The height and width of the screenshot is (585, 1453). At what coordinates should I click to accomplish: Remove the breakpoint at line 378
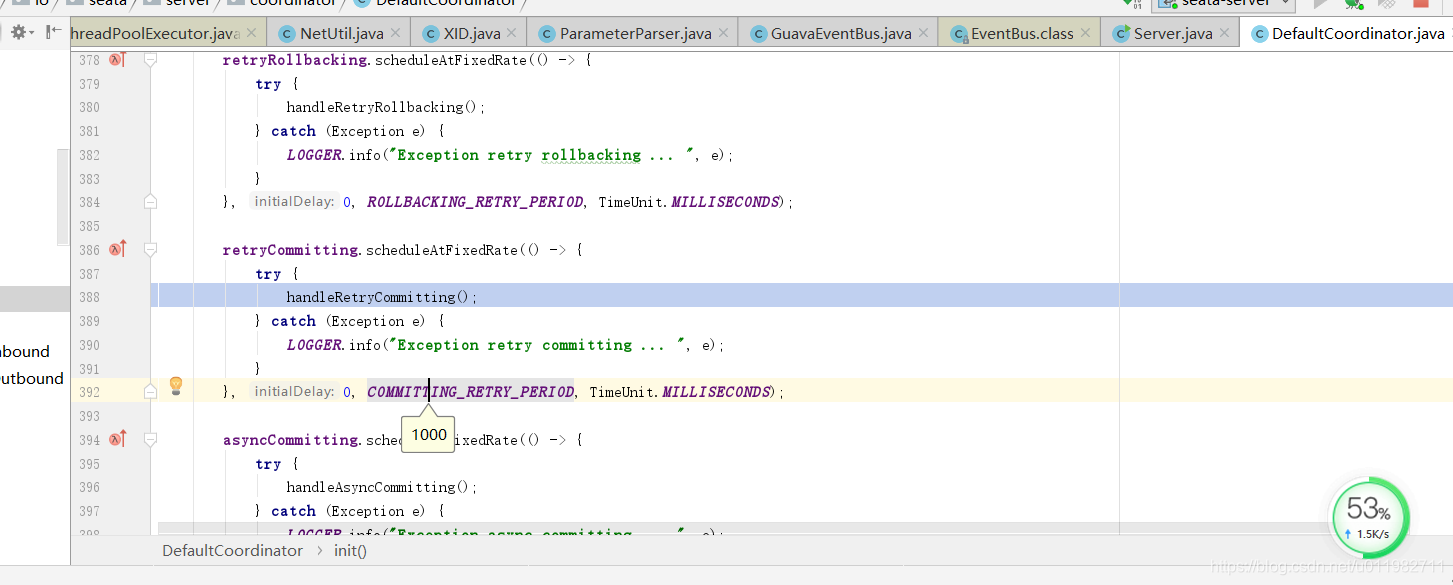point(116,59)
